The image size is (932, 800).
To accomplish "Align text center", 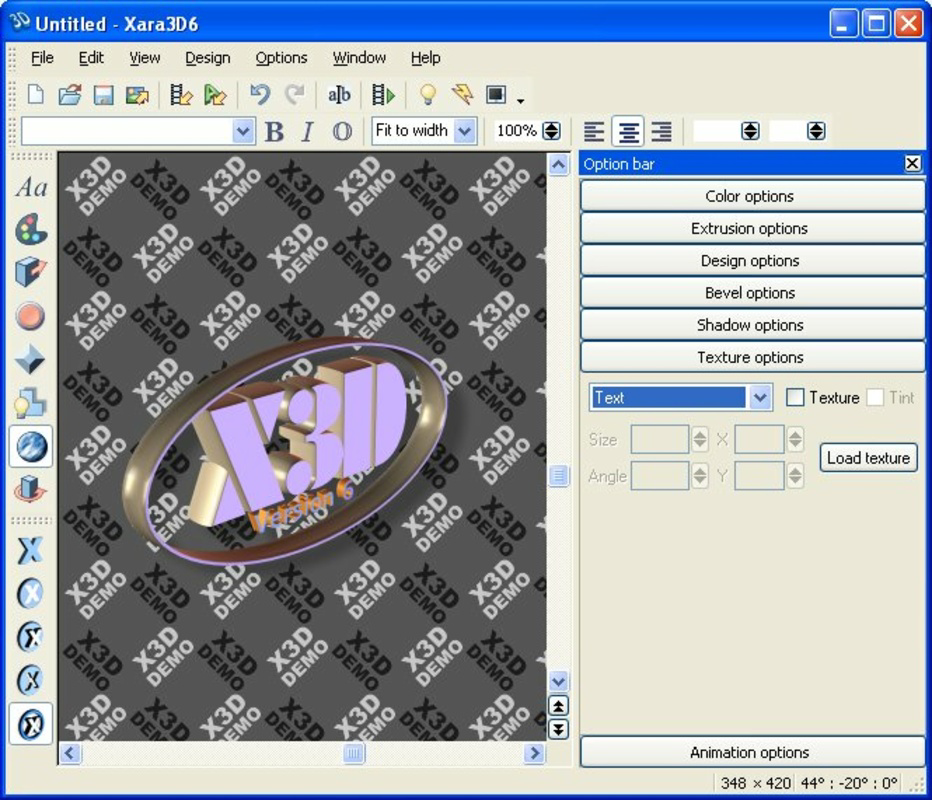I will (x=628, y=131).
